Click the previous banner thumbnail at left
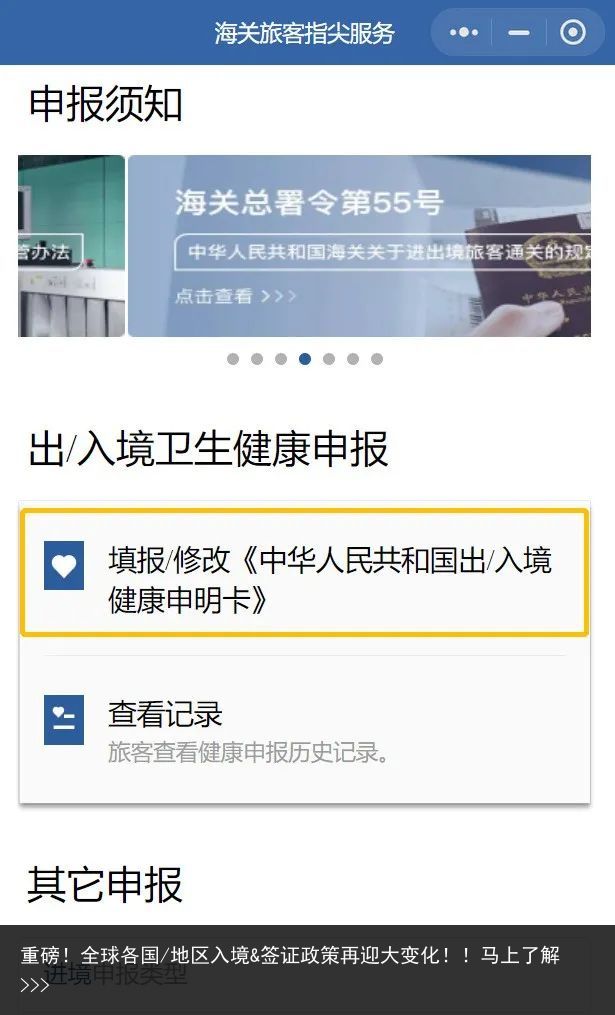Screen dimensions: 615x1015 [x=71, y=246]
